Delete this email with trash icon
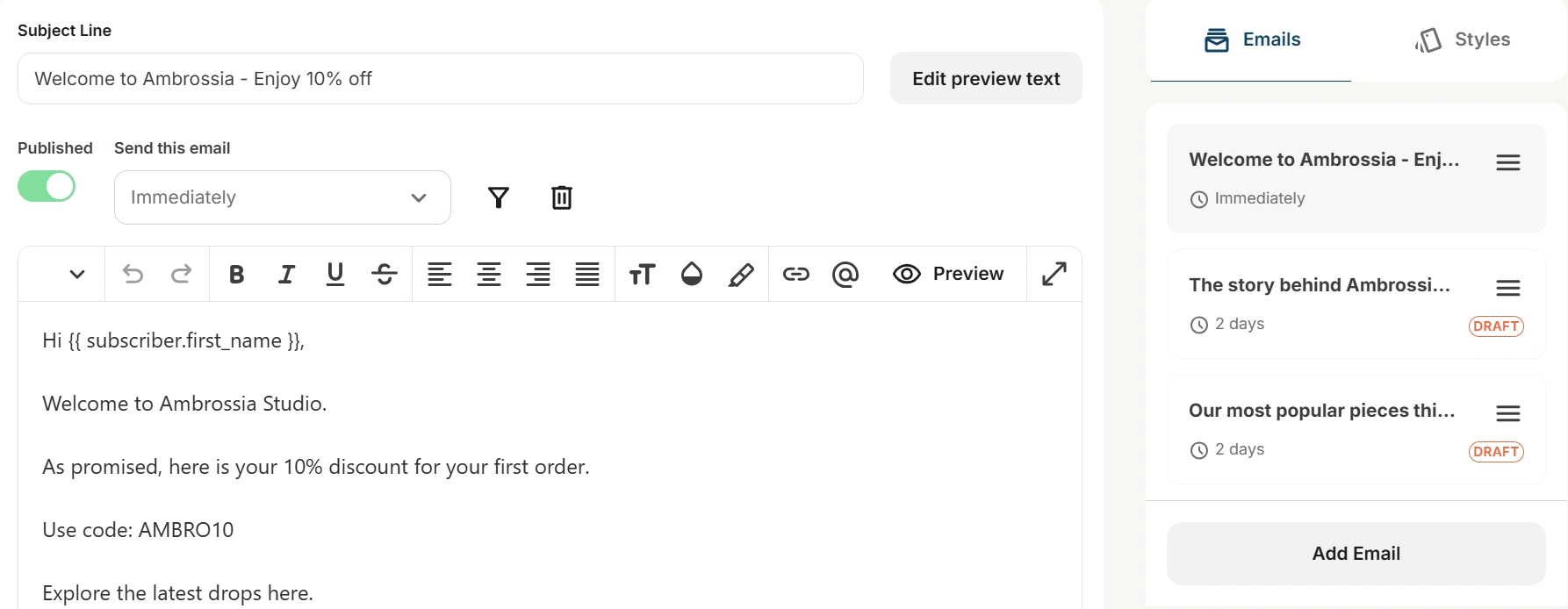 562,197
